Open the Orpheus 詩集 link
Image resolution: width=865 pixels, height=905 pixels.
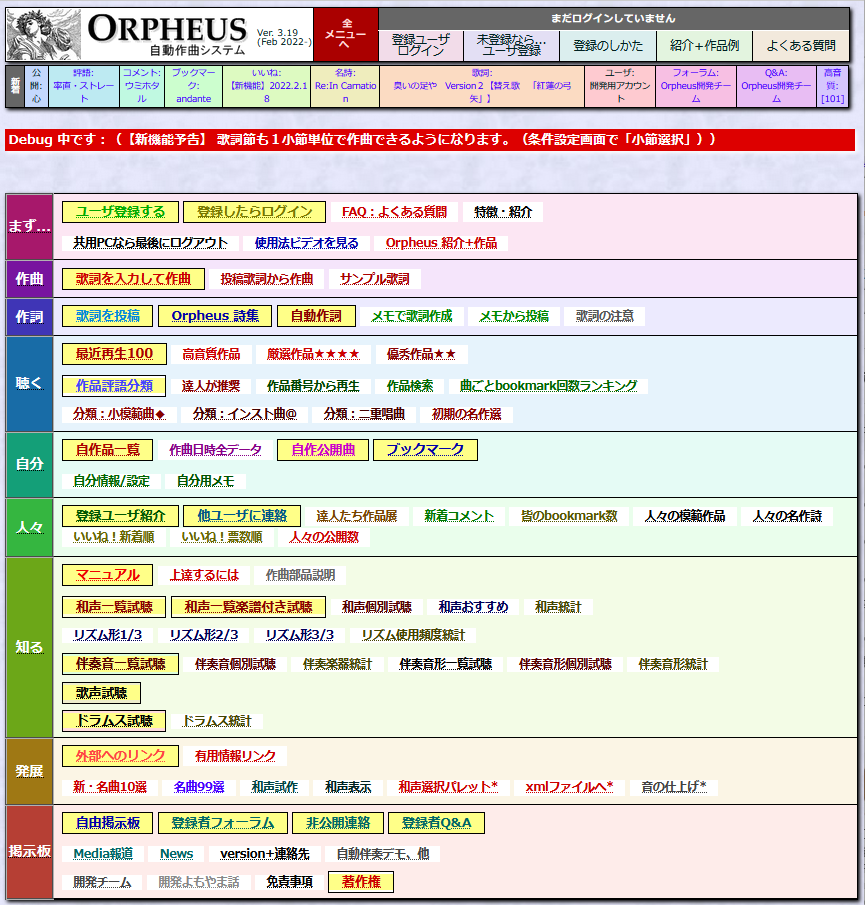click(215, 316)
